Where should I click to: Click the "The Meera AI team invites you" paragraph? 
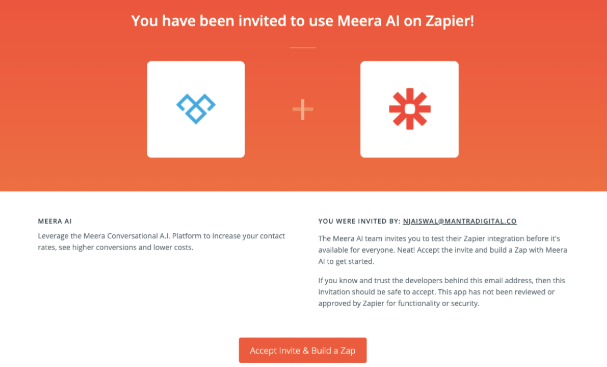click(x=443, y=250)
